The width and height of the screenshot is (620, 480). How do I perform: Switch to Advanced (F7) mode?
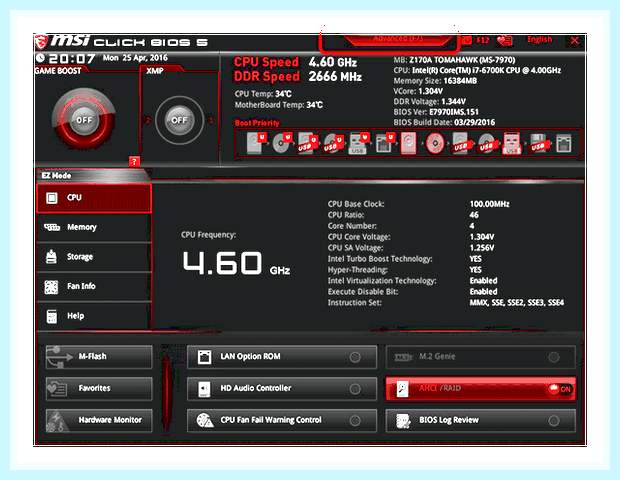pyautogui.click(x=398, y=39)
